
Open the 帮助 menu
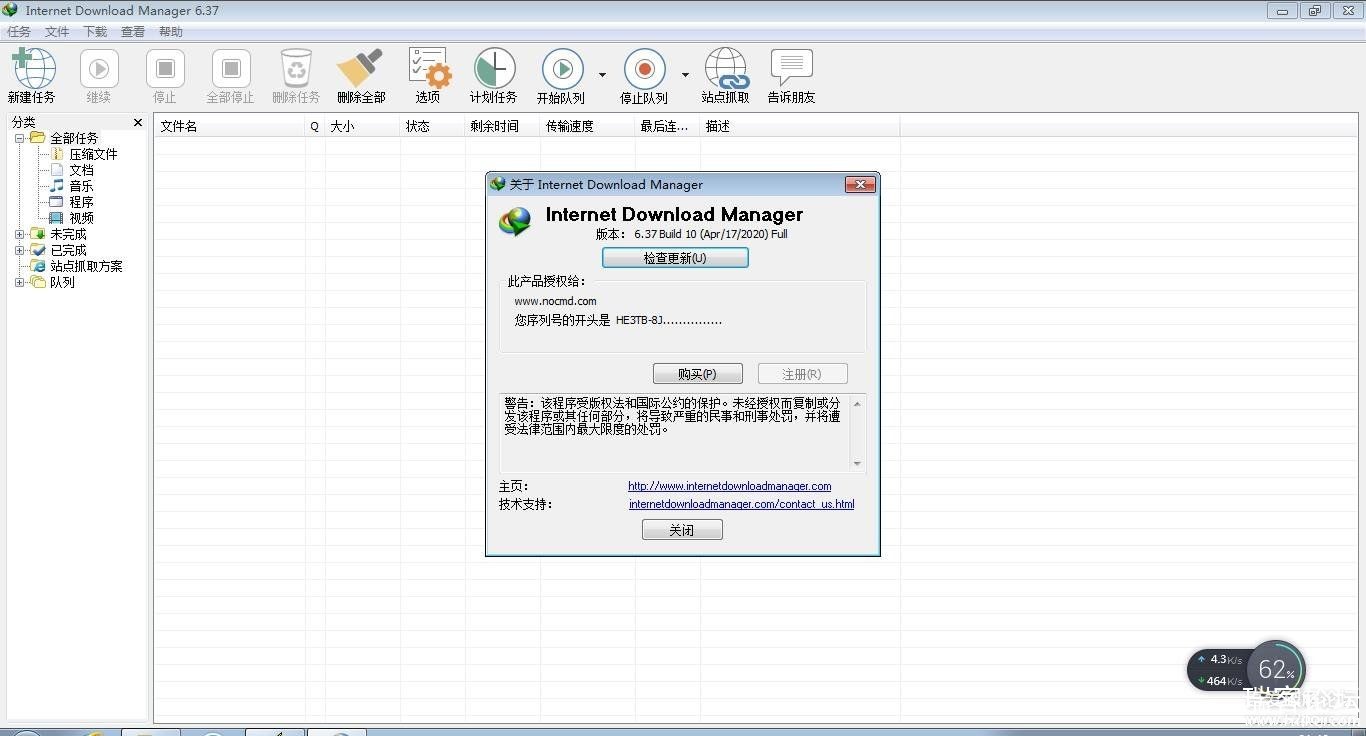pos(171,32)
